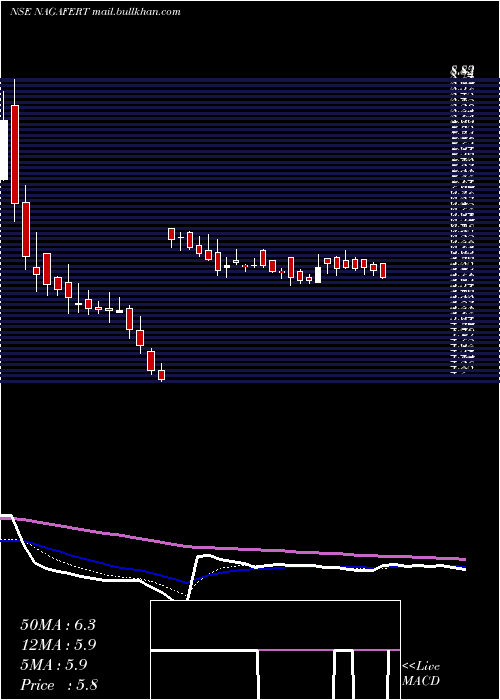Click the MACD histogram box

click(275, 650)
